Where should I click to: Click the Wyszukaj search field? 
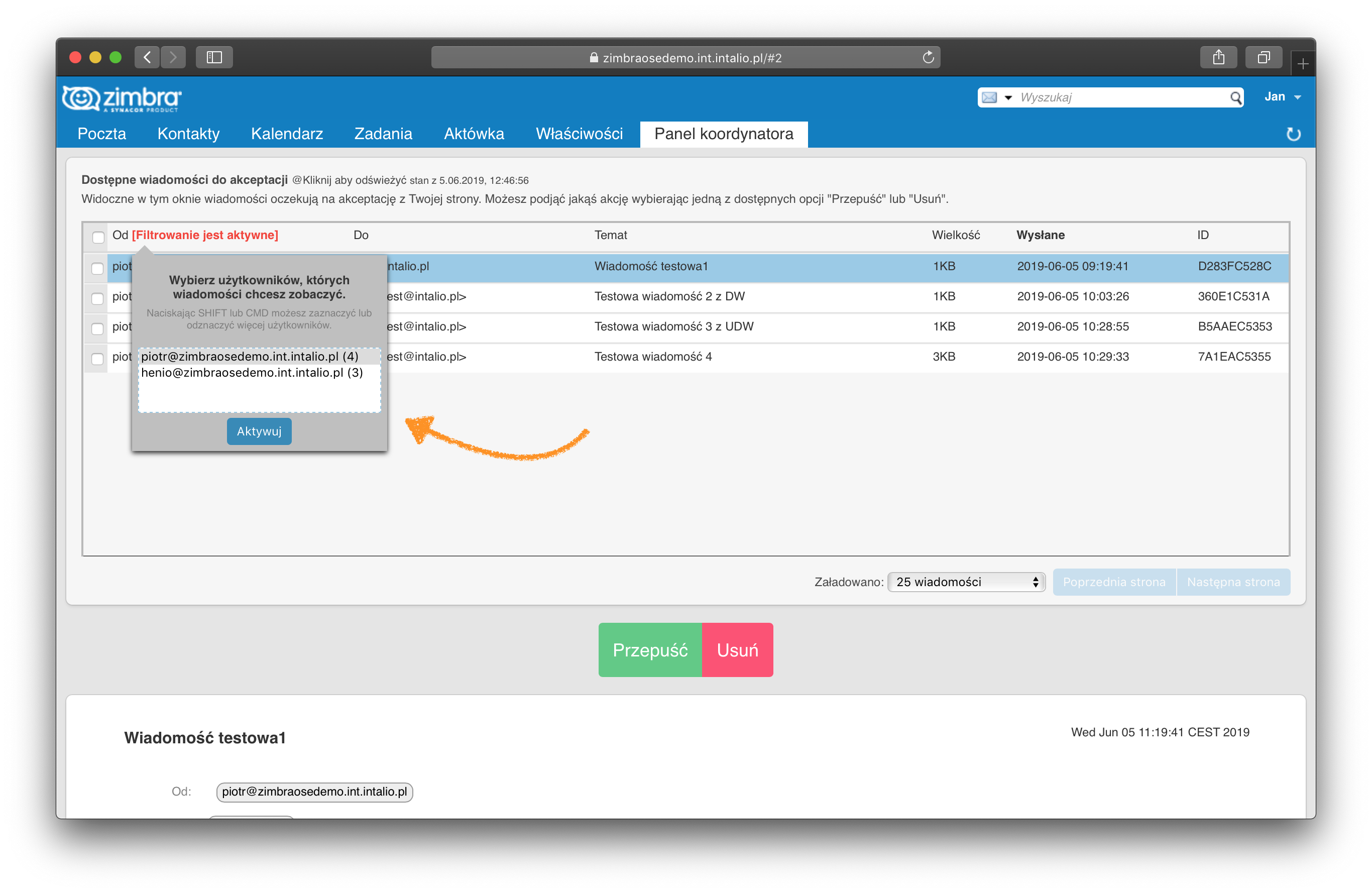coord(1121,97)
